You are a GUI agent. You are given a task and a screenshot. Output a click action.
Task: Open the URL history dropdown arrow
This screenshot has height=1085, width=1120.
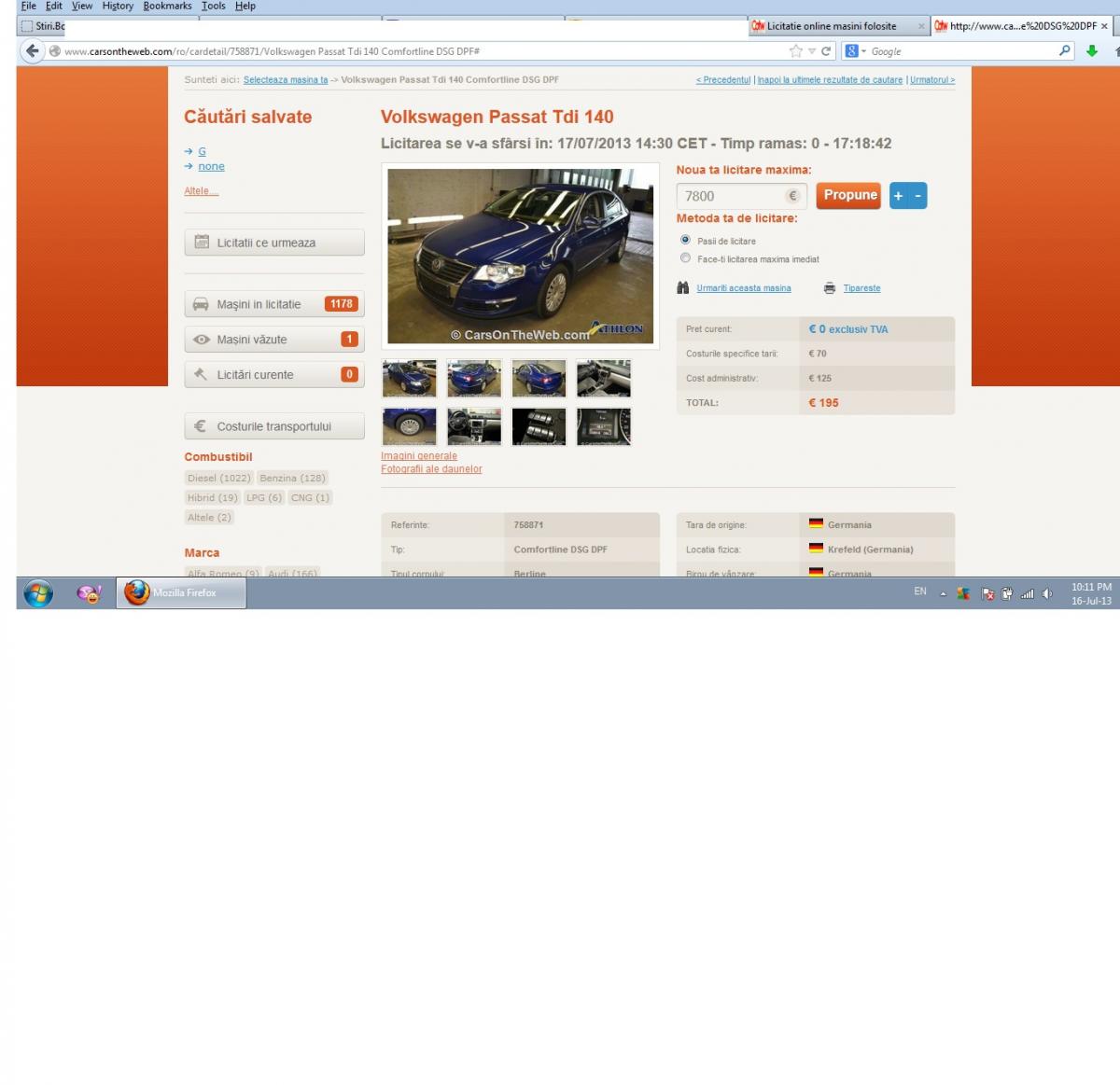click(x=811, y=51)
